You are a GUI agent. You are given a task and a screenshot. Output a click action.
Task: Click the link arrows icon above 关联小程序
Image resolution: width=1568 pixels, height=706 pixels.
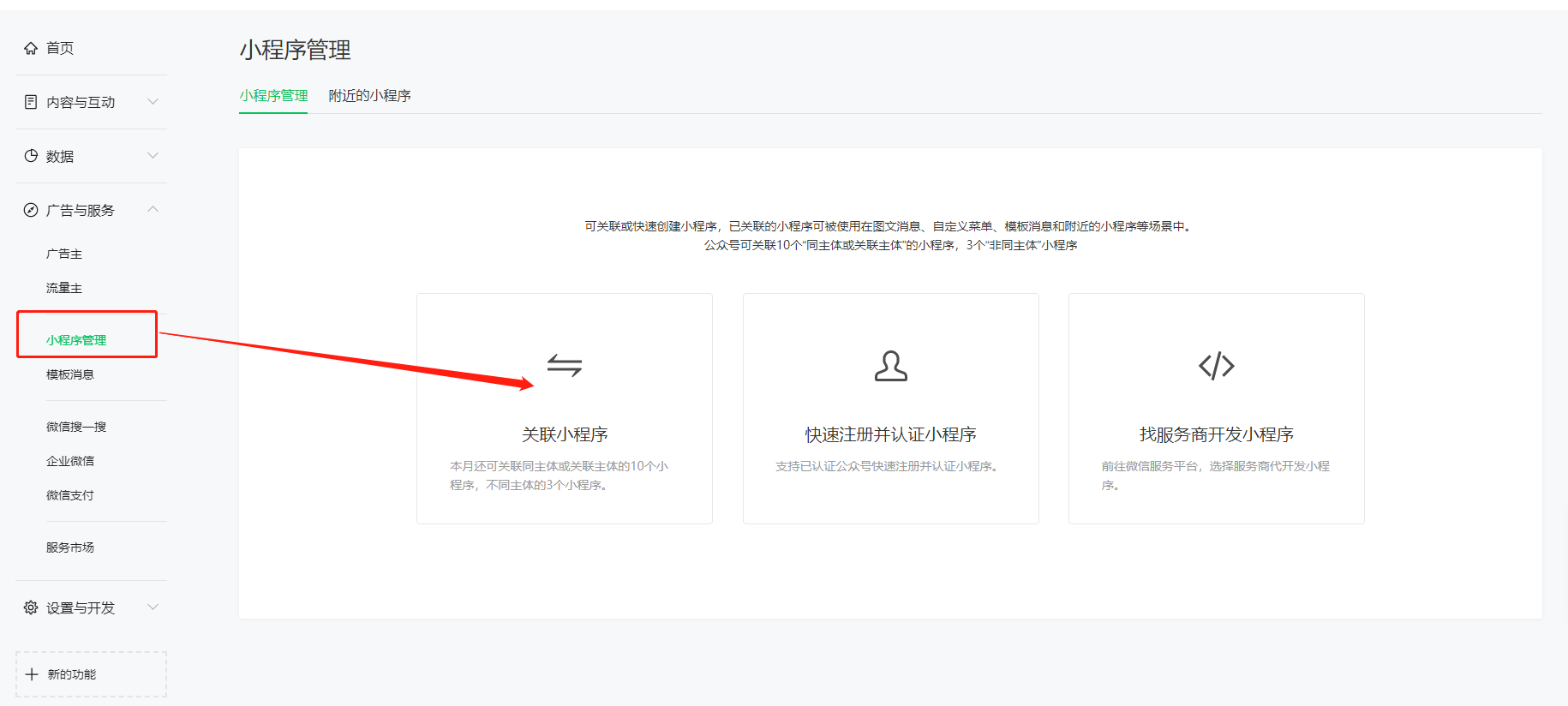(565, 366)
